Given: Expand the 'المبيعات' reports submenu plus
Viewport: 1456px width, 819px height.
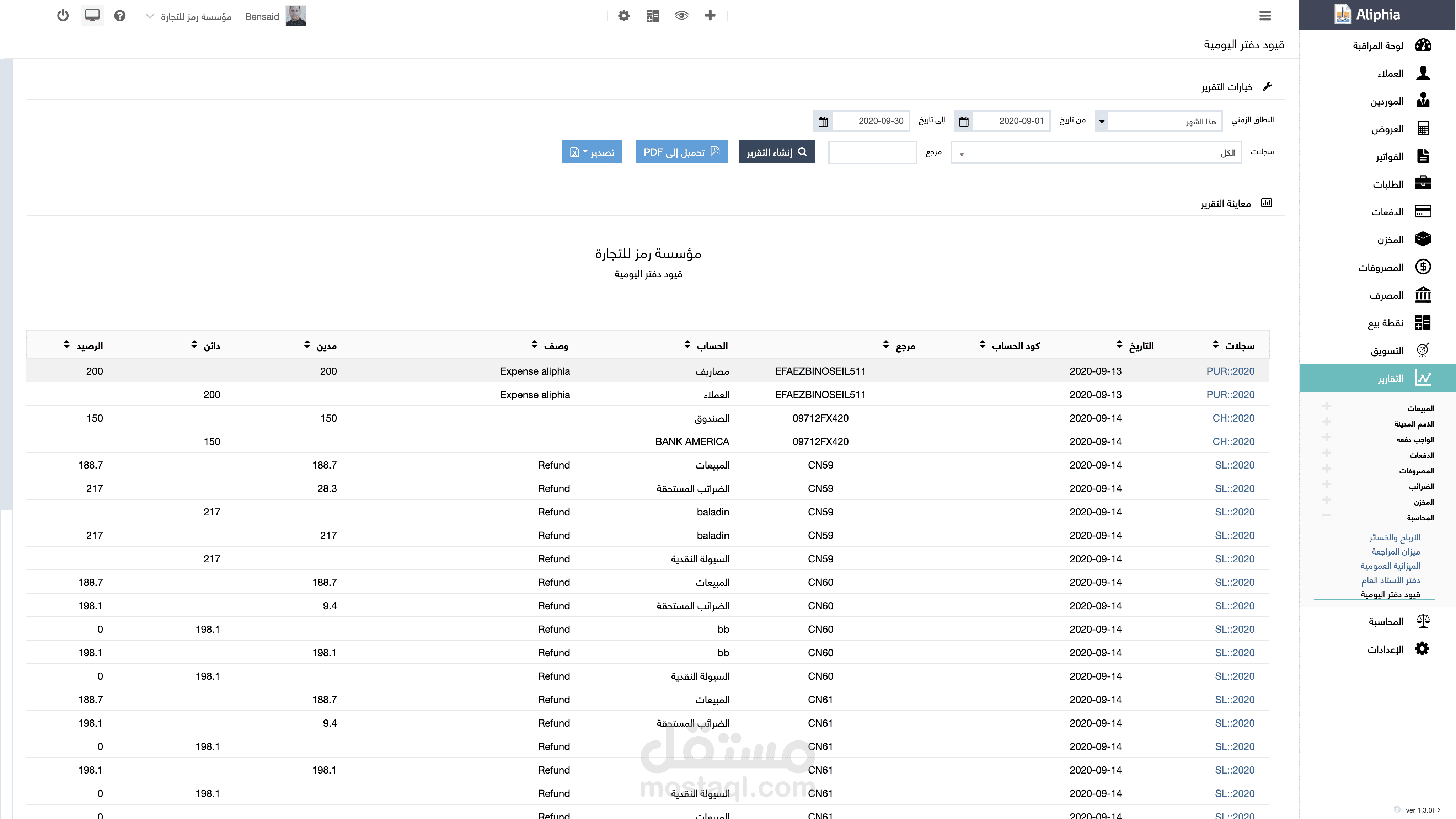Looking at the screenshot, I should pyautogui.click(x=1326, y=406).
